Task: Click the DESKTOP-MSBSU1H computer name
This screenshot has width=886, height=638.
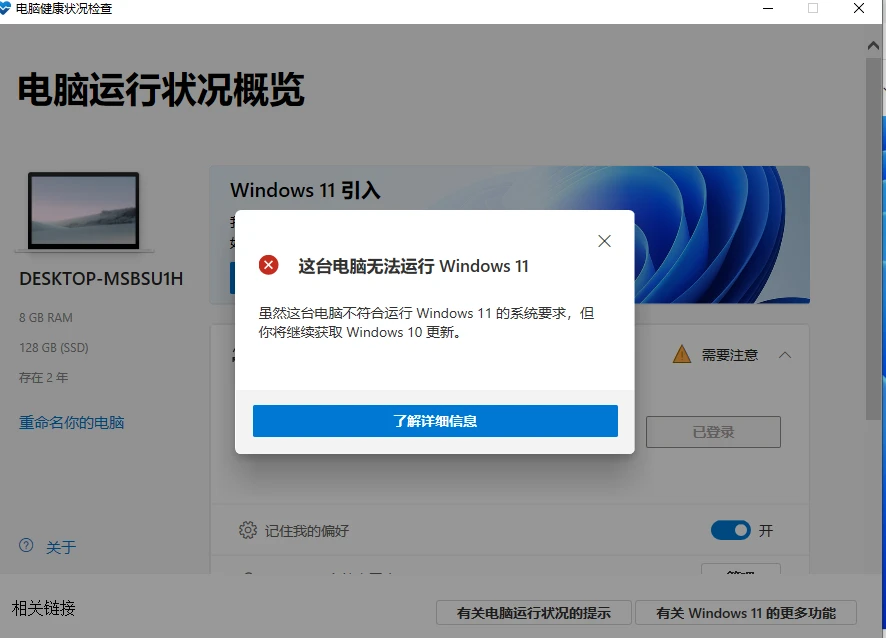Action: click(101, 279)
